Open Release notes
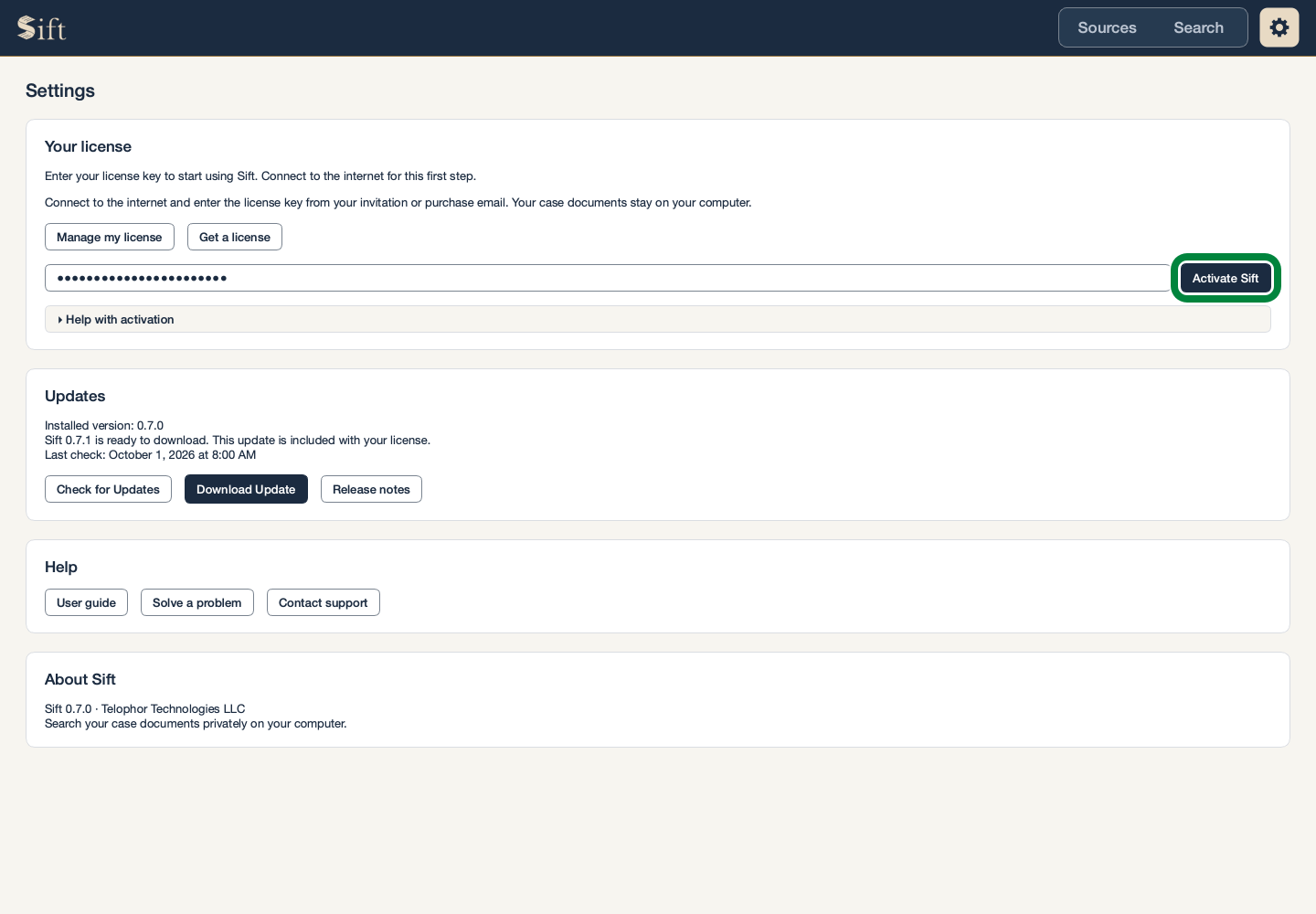Image resolution: width=1316 pixels, height=914 pixels. coord(371,489)
